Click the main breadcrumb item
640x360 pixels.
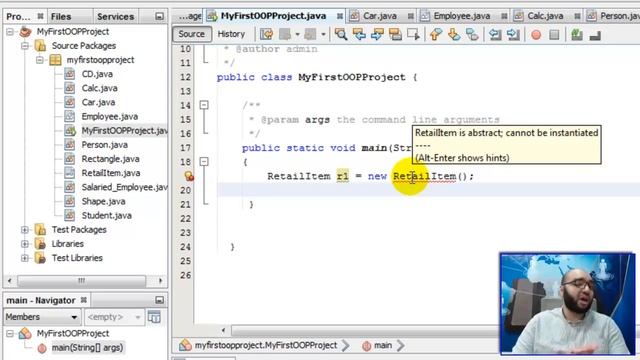point(383,345)
